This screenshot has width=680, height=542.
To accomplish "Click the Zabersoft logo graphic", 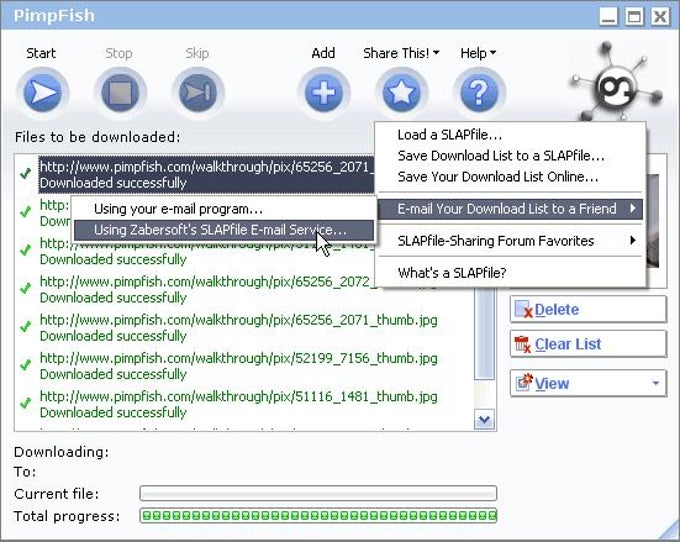I will tap(617, 82).
